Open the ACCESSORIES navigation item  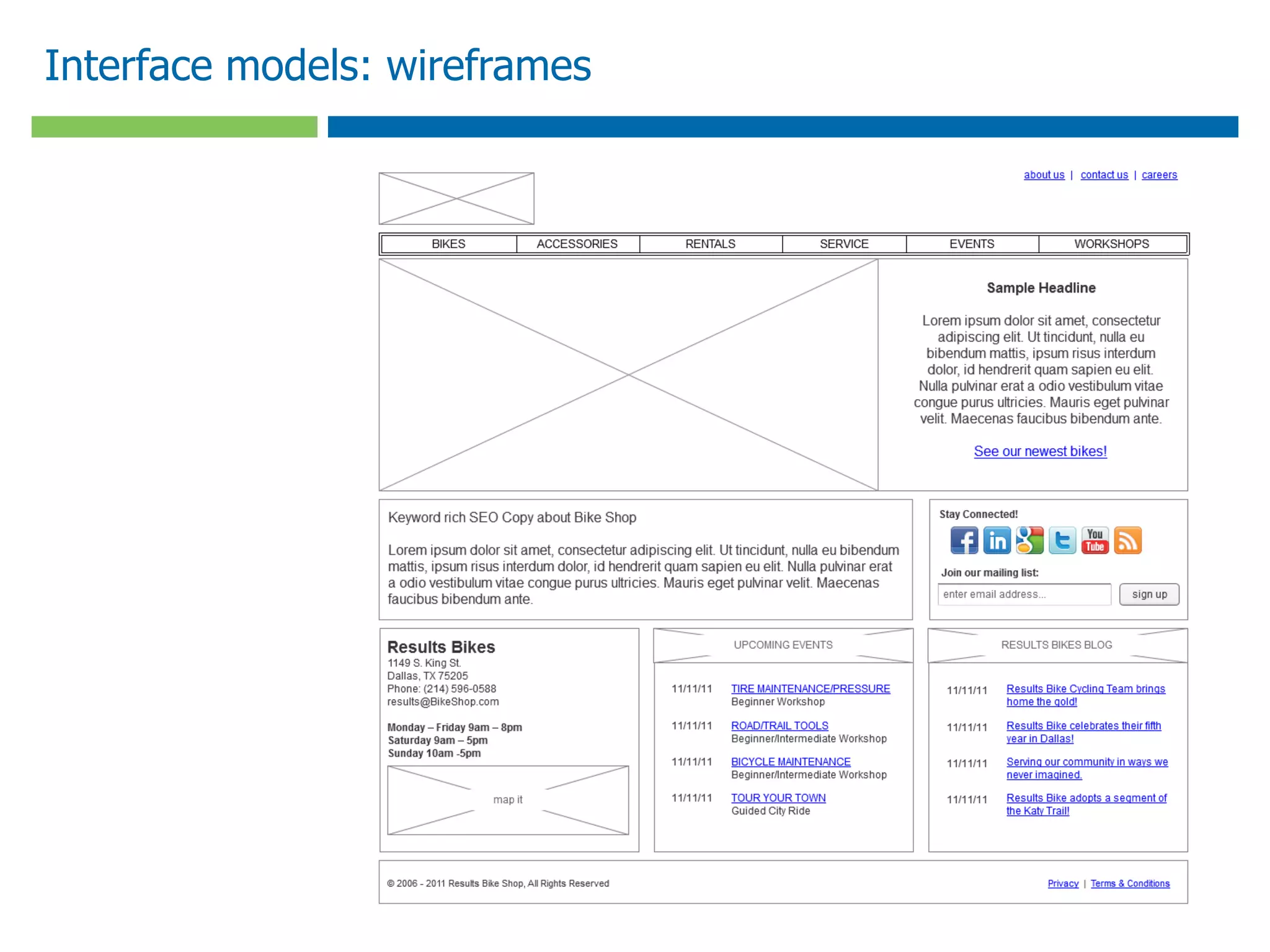pyautogui.click(x=577, y=244)
